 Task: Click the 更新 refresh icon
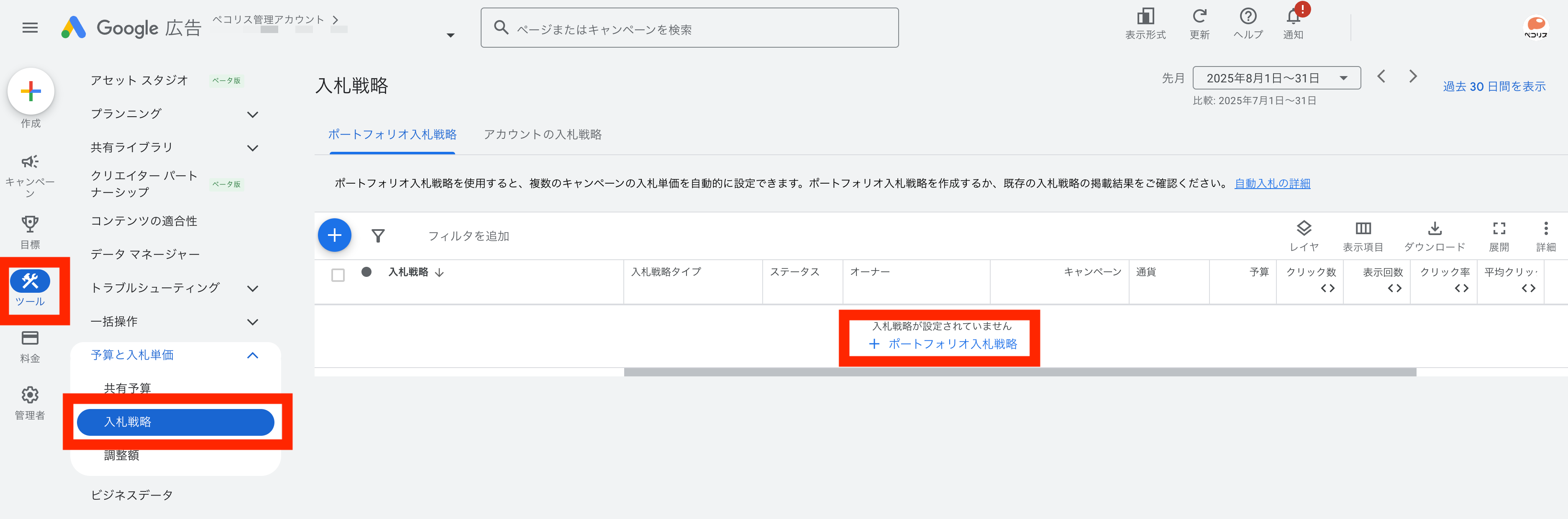tap(1199, 17)
